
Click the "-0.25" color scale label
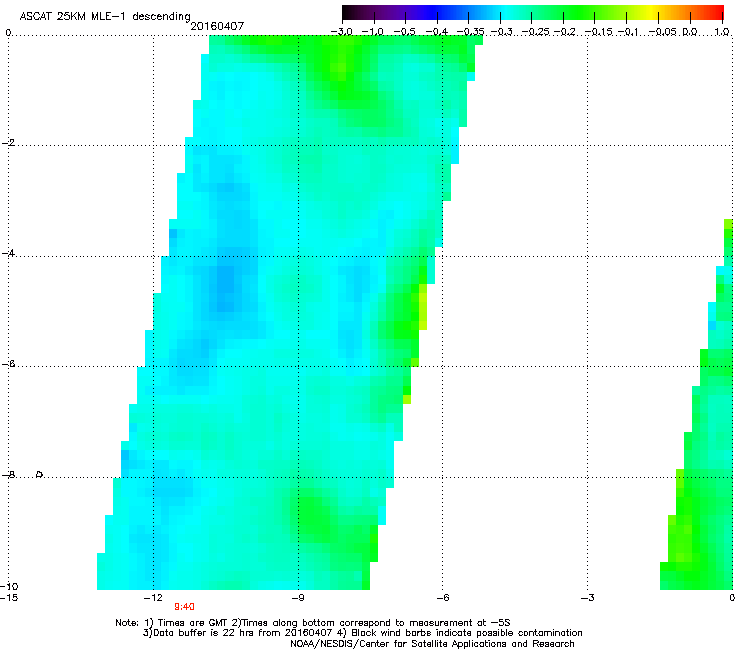(x=536, y=32)
